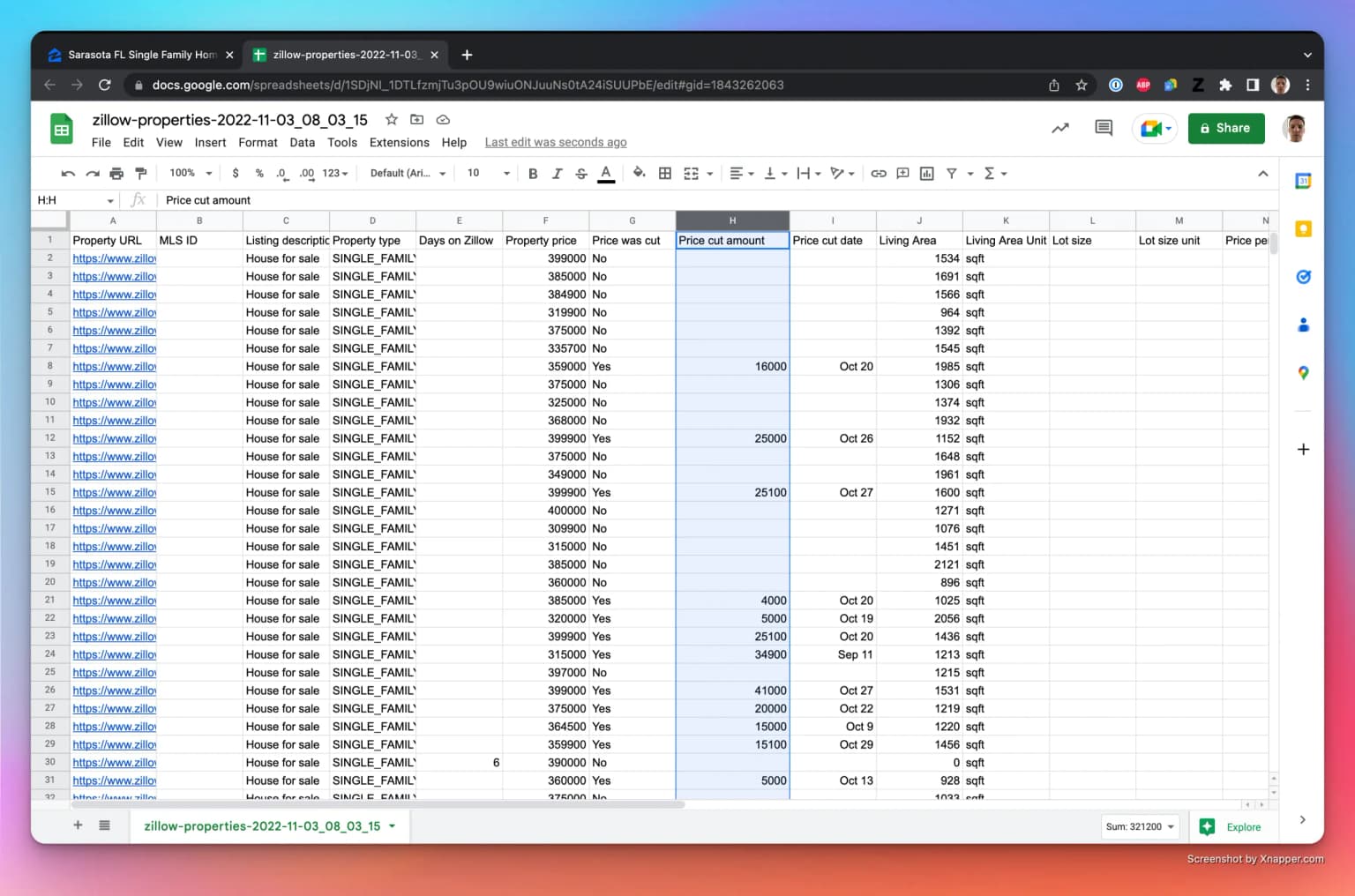The height and width of the screenshot is (896, 1355).
Task: Reload the page in browser
Action: pyautogui.click(x=104, y=86)
